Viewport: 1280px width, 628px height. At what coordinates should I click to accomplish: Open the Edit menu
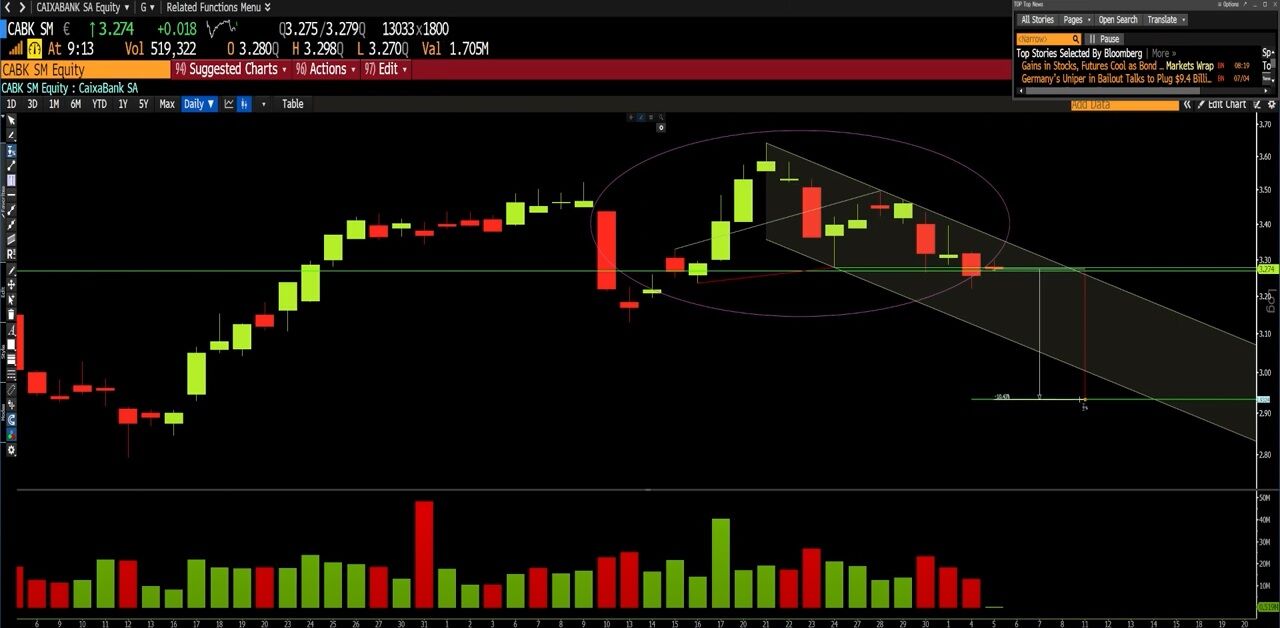pyautogui.click(x=385, y=69)
